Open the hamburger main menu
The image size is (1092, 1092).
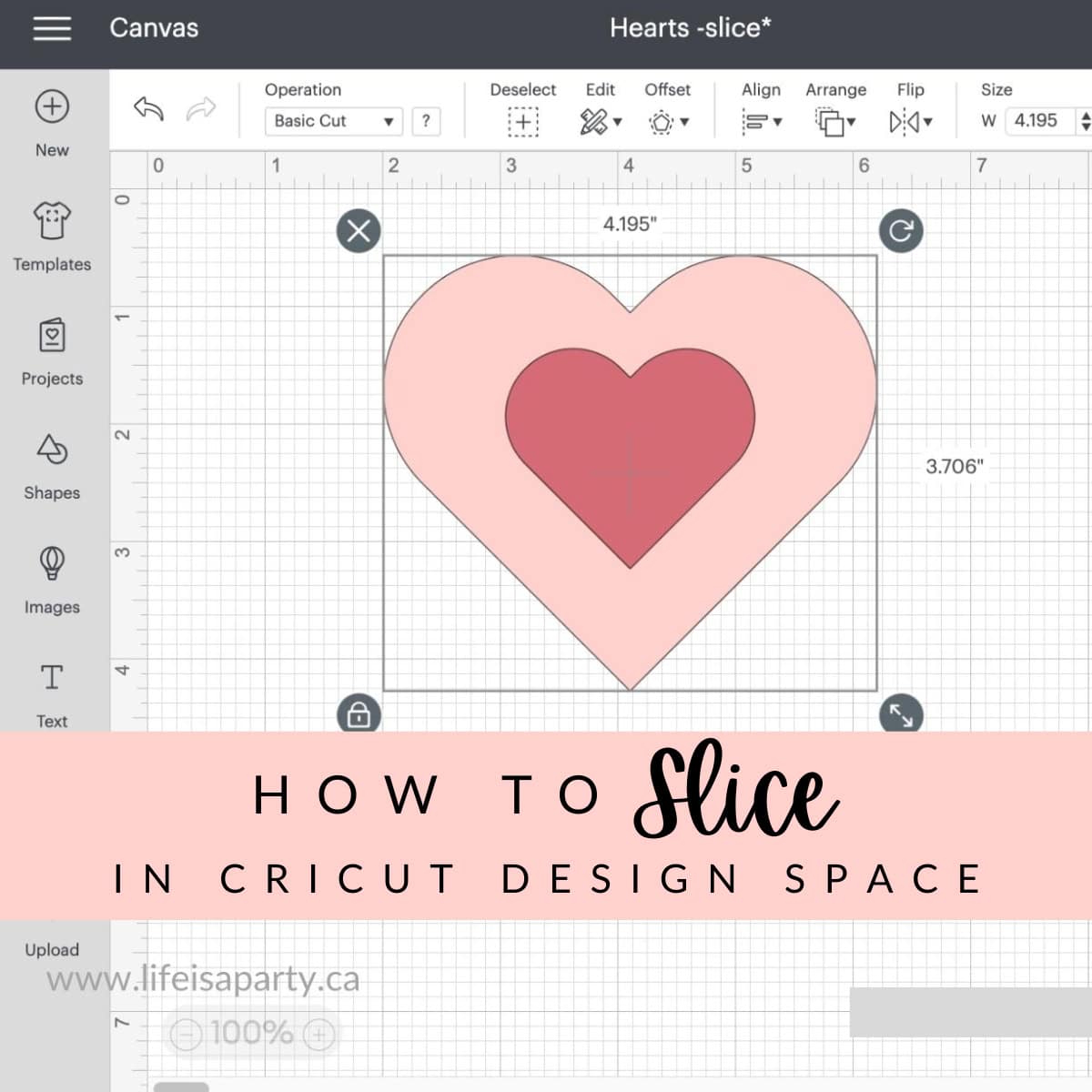coord(52,28)
